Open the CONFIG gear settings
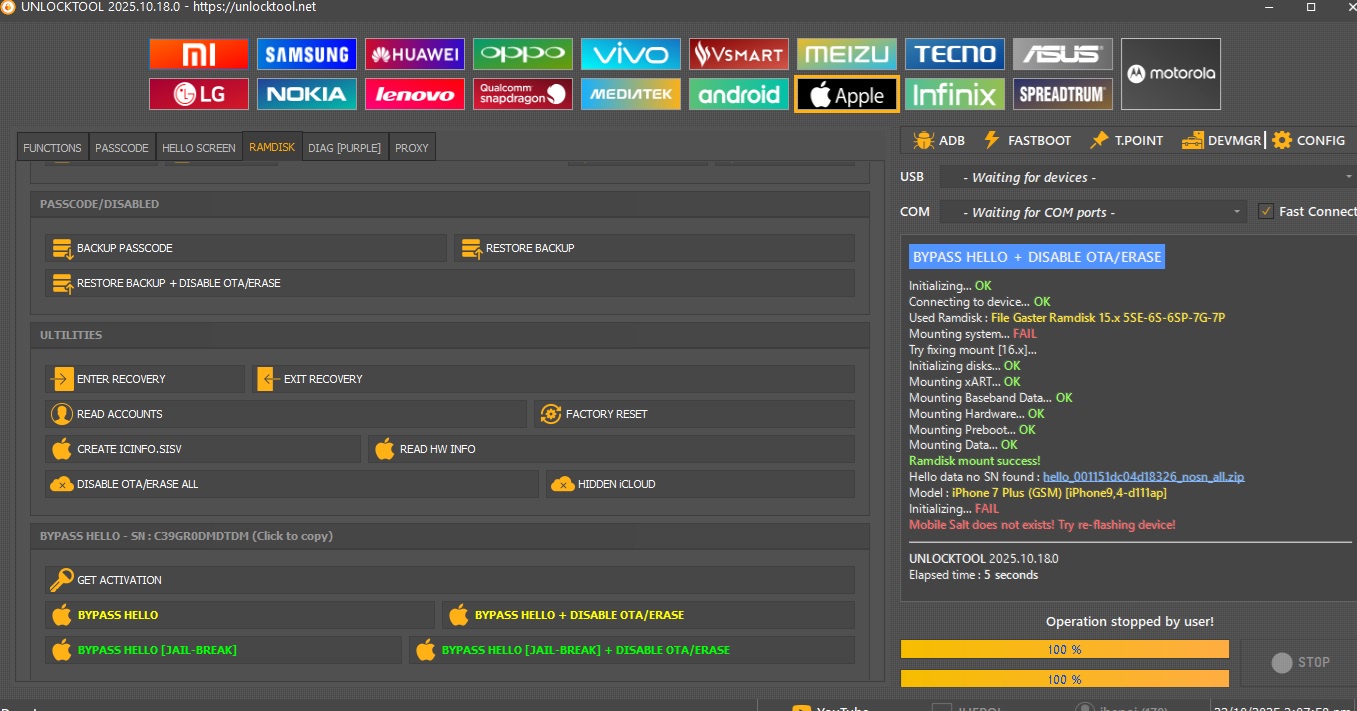Screen dimensions: 1357x711 [1309, 141]
